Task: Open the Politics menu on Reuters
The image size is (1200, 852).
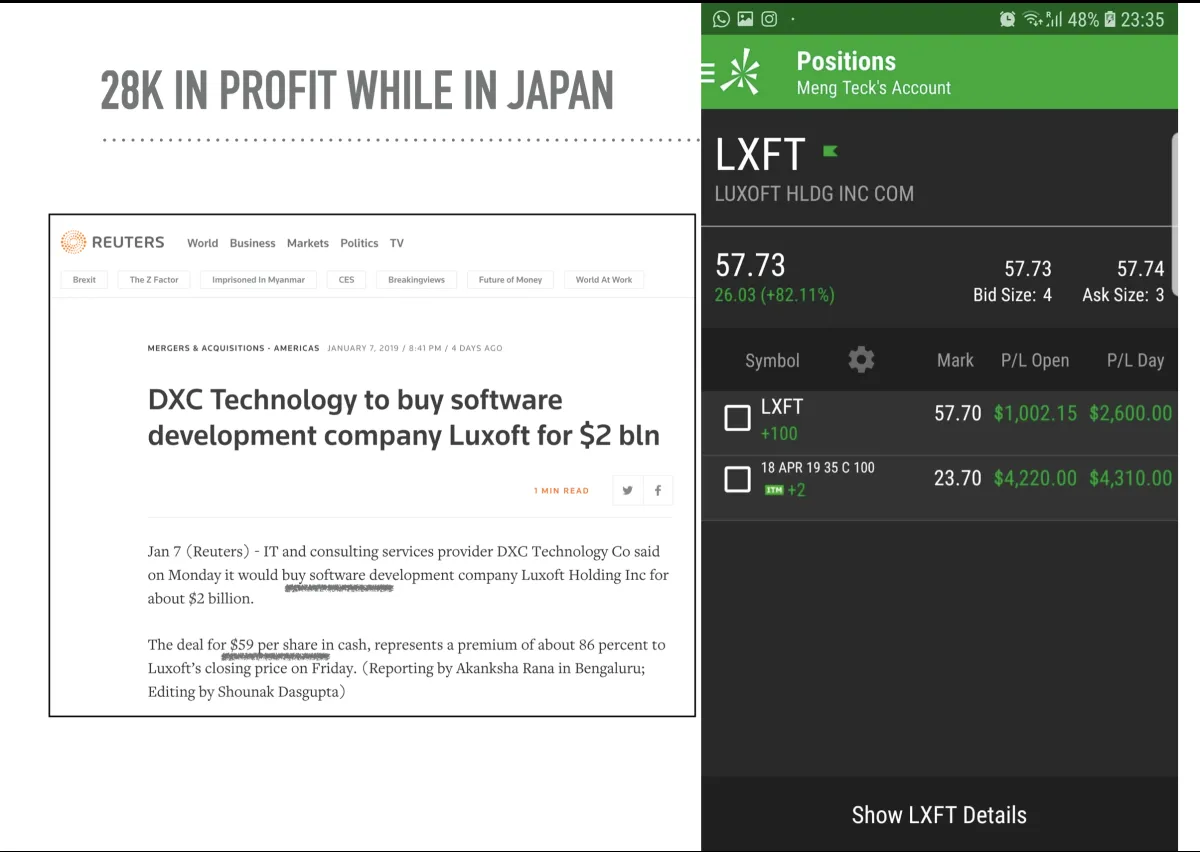Action: (x=359, y=243)
